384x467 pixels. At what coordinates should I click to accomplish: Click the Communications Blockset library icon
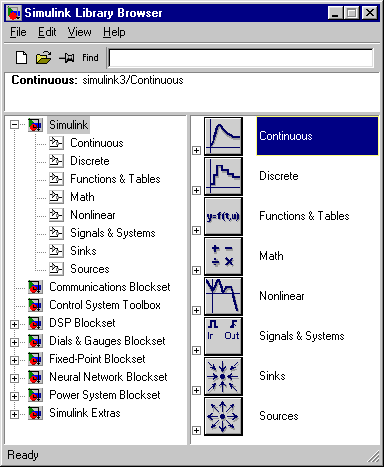tap(35, 287)
